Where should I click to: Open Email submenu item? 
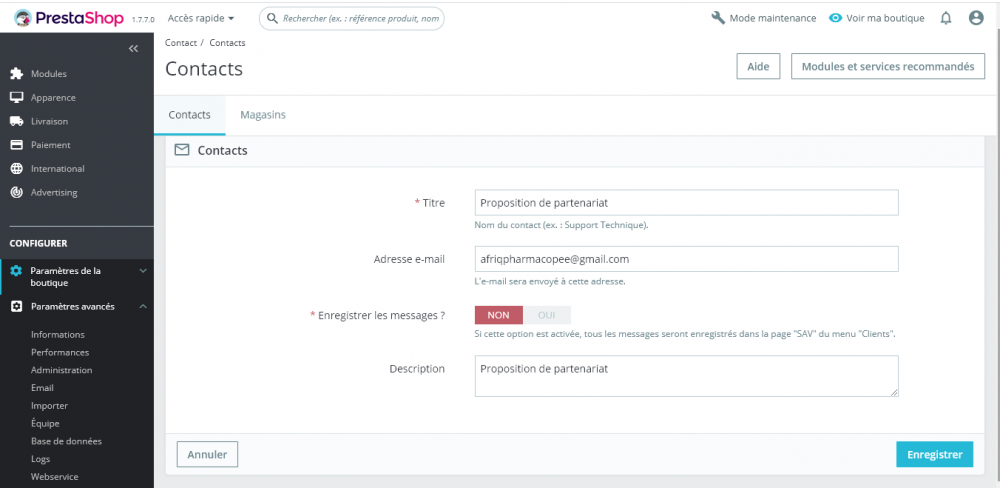(x=42, y=388)
